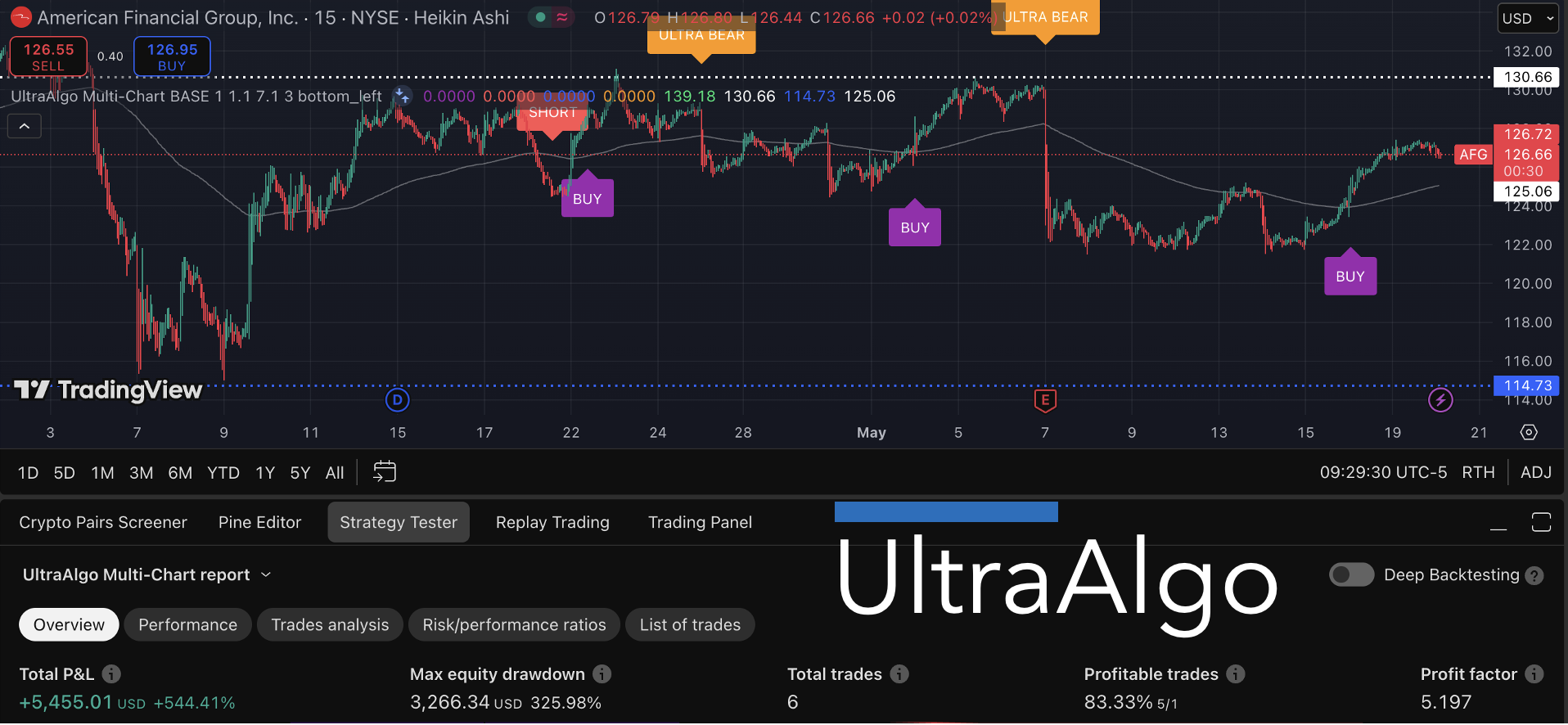This screenshot has height=725, width=1568.
Task: Click the market status green dot indicator
Action: click(540, 17)
